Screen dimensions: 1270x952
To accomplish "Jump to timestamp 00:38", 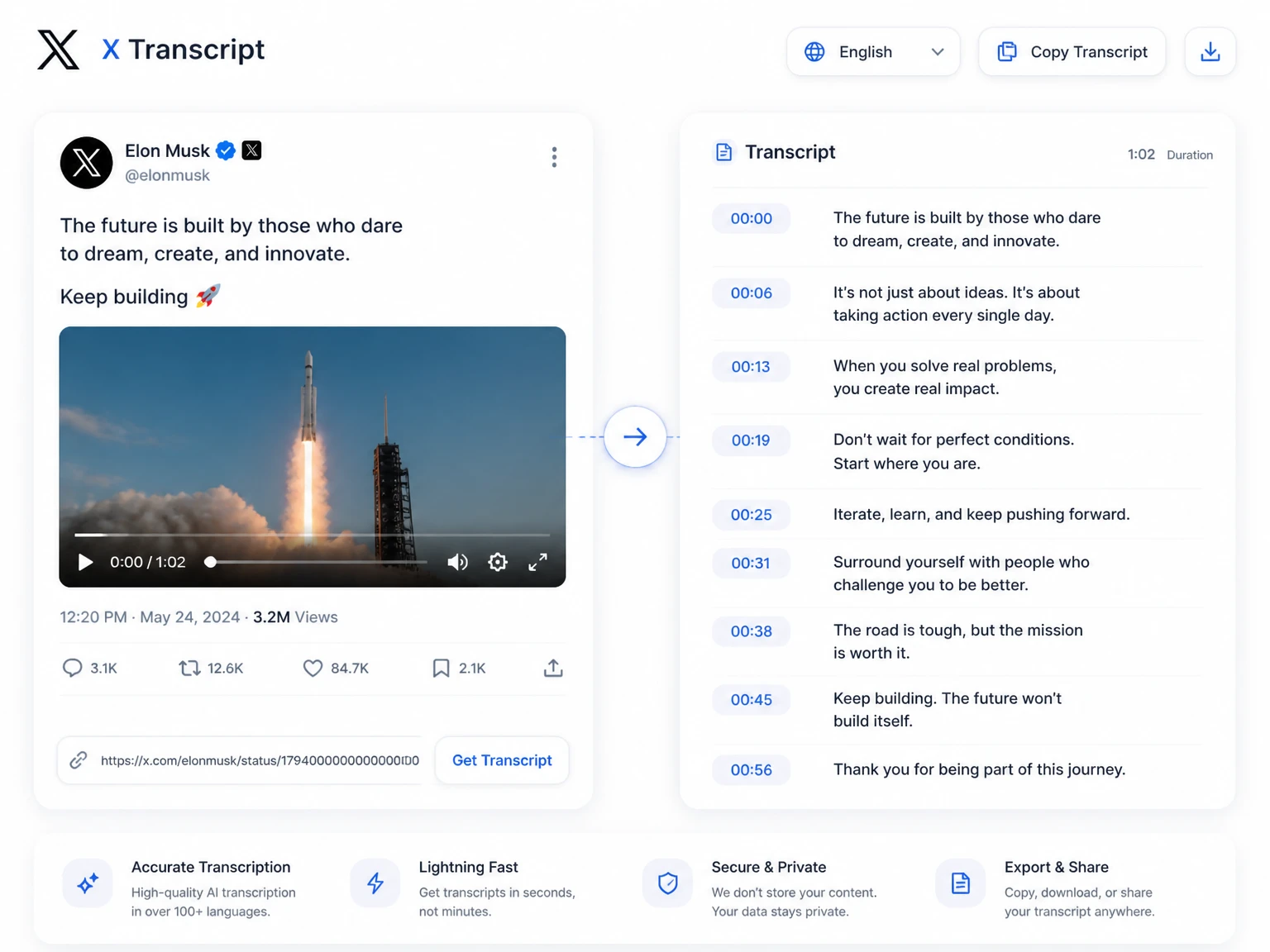I will pyautogui.click(x=751, y=631).
